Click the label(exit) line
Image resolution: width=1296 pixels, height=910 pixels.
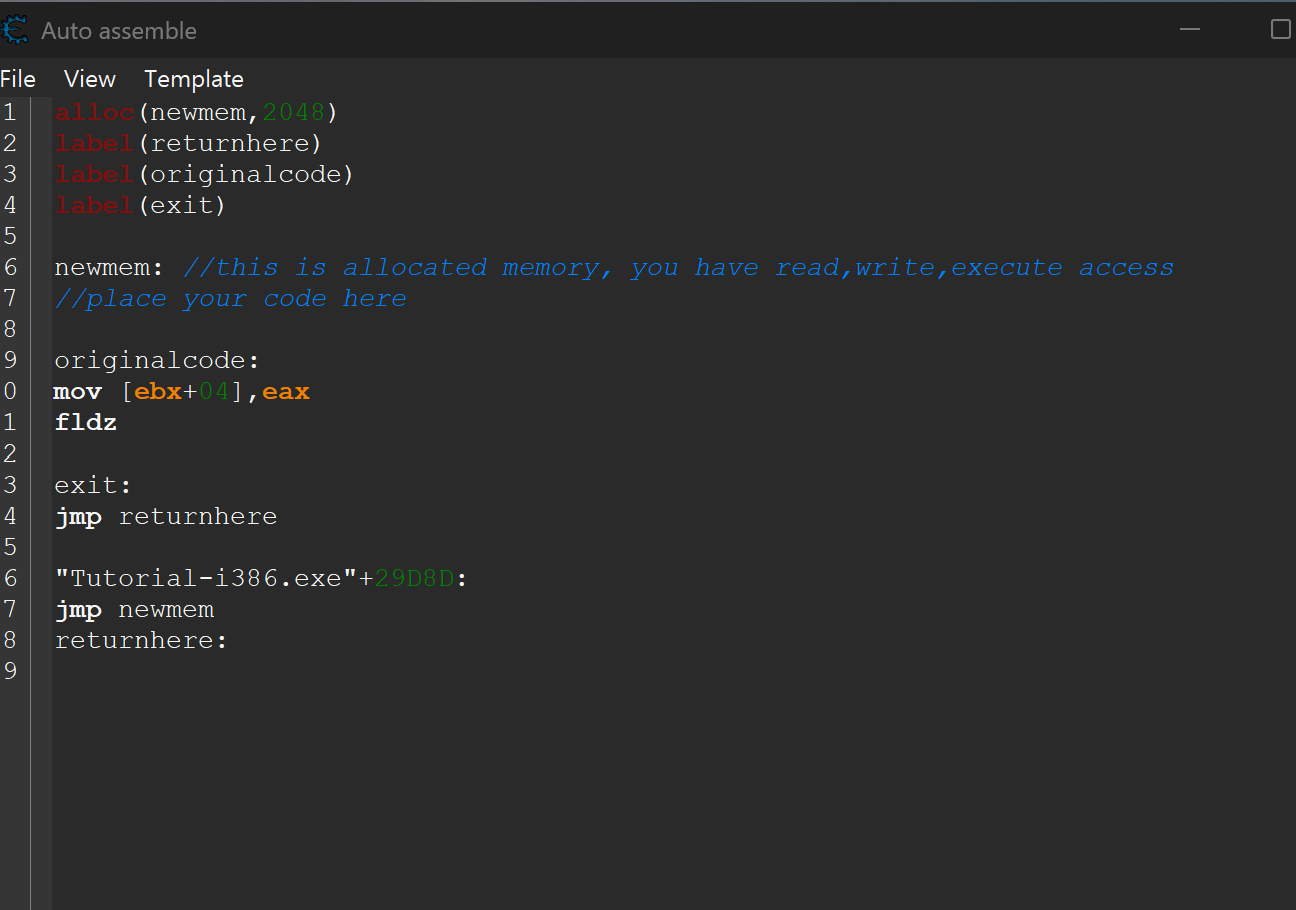point(140,205)
